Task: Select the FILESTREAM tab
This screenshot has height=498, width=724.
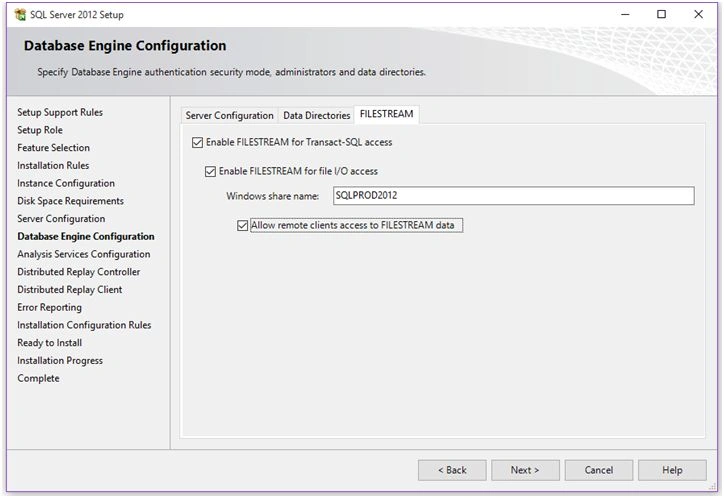Action: click(x=386, y=114)
